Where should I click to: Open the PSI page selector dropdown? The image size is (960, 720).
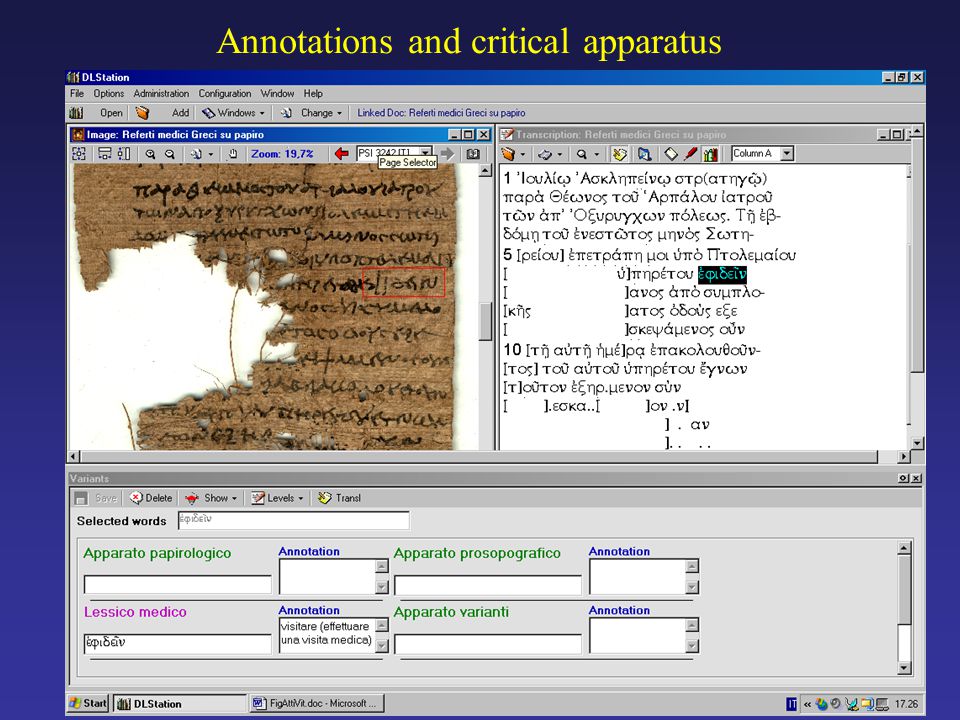(426, 152)
